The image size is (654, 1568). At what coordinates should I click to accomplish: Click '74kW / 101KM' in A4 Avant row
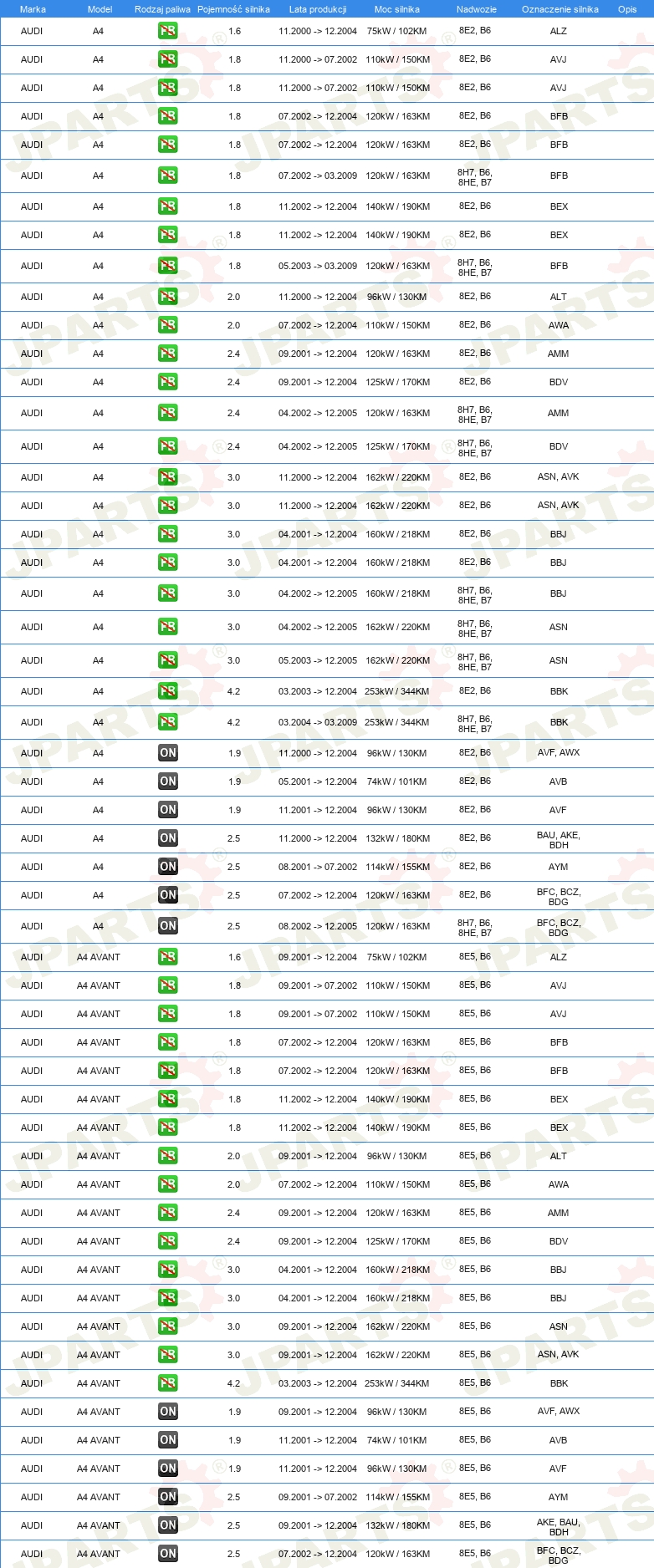(x=397, y=1441)
